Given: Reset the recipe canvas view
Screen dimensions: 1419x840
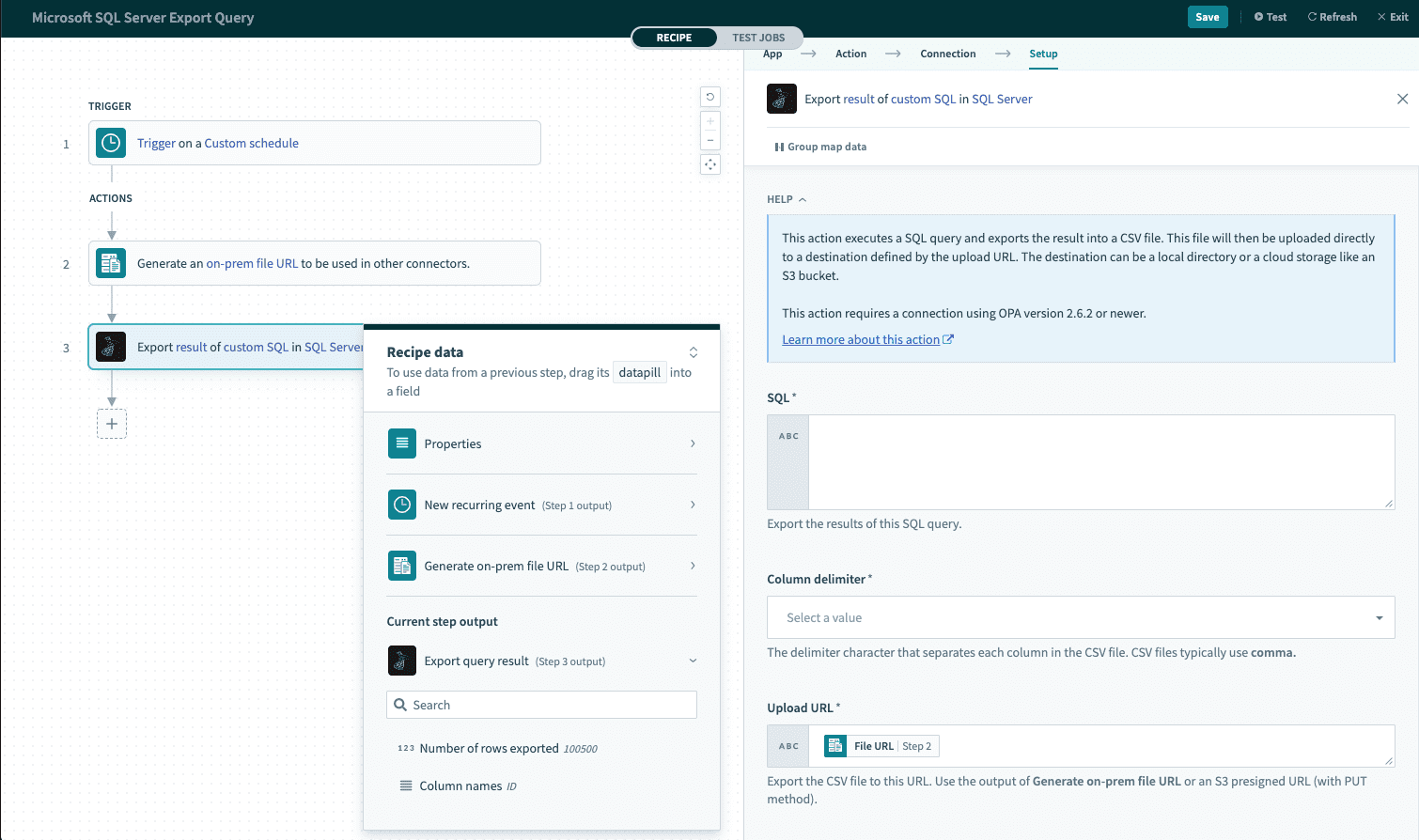Looking at the screenshot, I should tap(709, 96).
